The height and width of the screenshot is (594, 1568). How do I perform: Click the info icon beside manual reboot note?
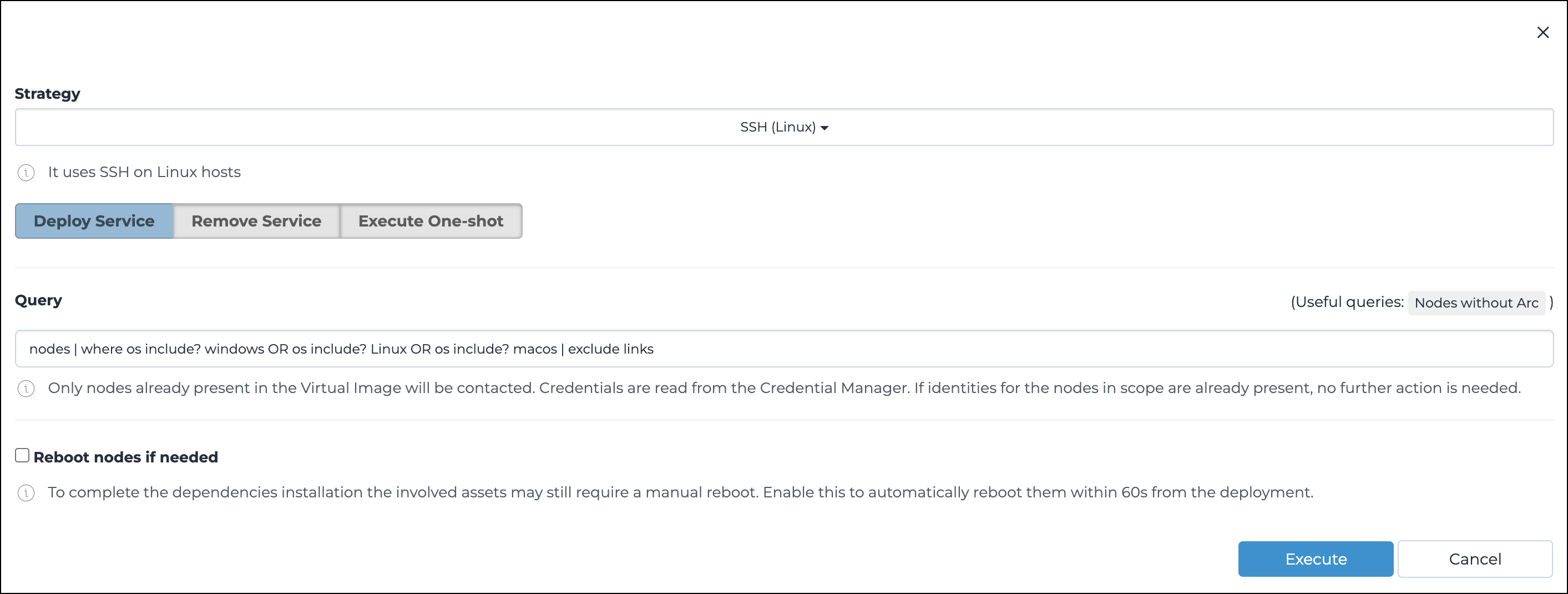26,492
